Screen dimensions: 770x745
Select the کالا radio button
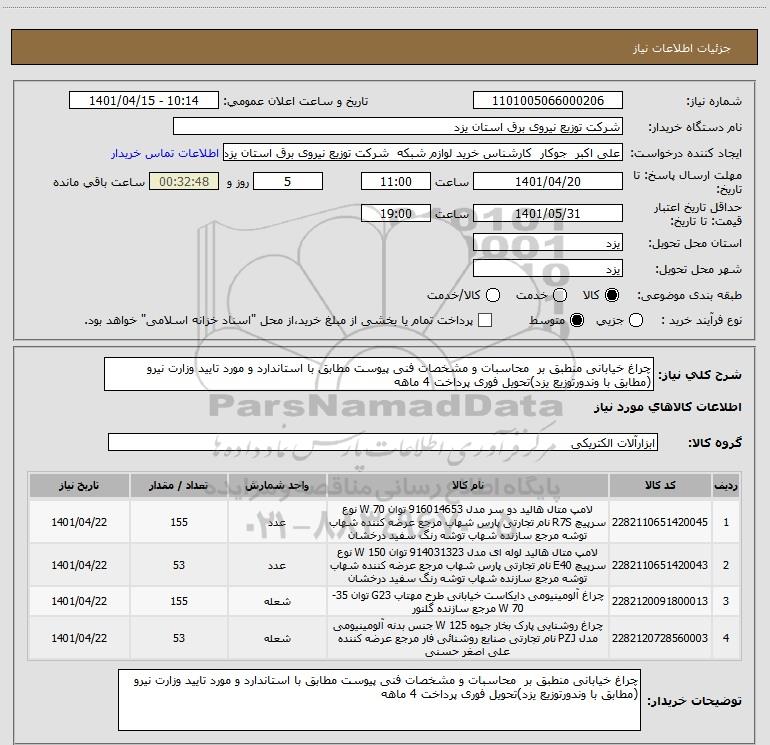(x=612, y=295)
